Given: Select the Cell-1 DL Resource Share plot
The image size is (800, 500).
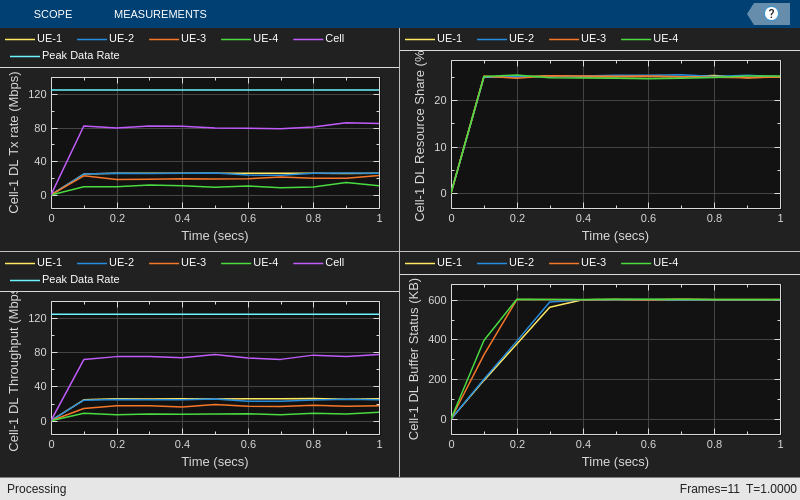Looking at the screenshot, I should pyautogui.click(x=616, y=134).
